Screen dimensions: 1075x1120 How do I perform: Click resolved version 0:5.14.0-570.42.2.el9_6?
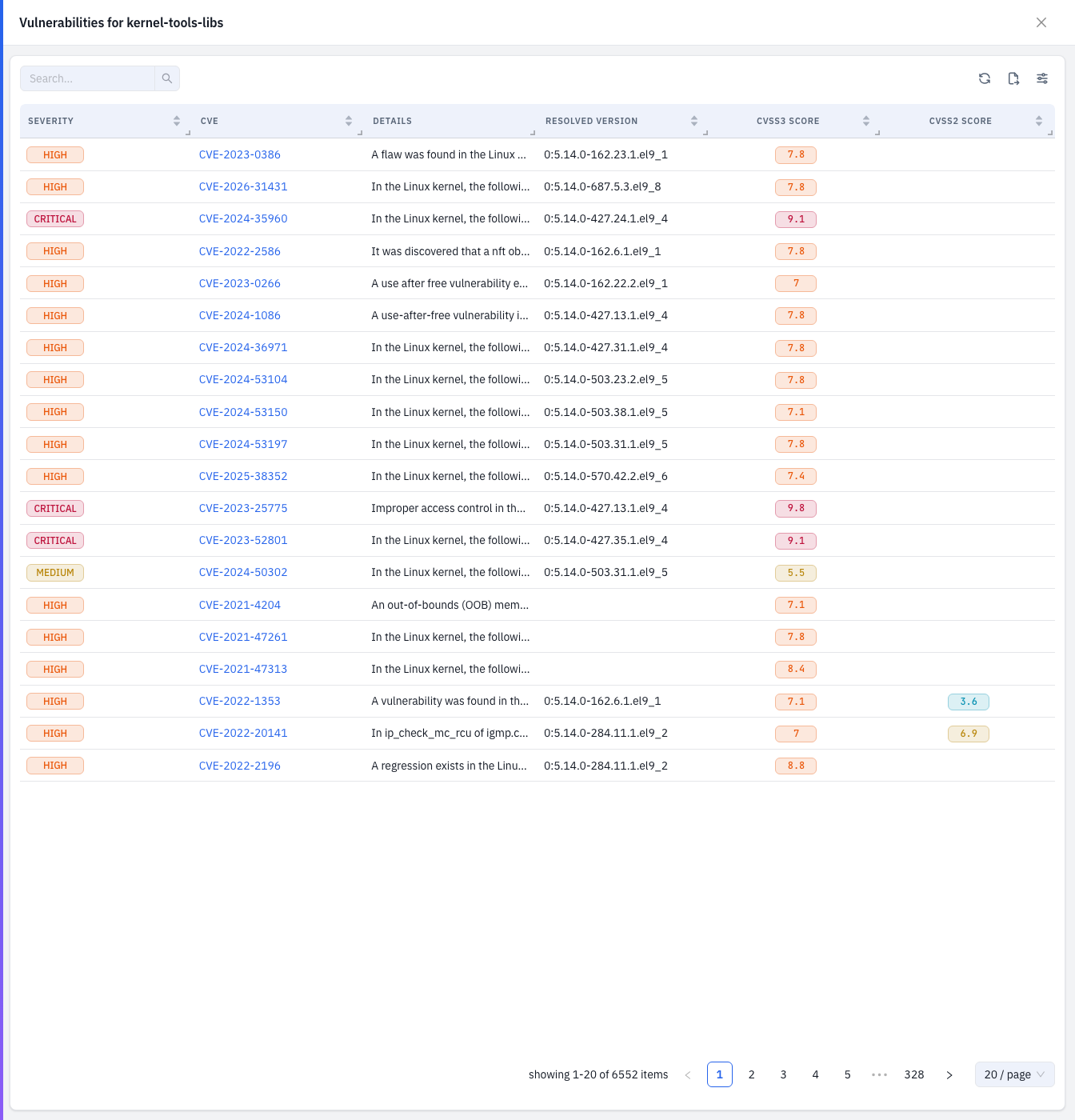coord(605,476)
